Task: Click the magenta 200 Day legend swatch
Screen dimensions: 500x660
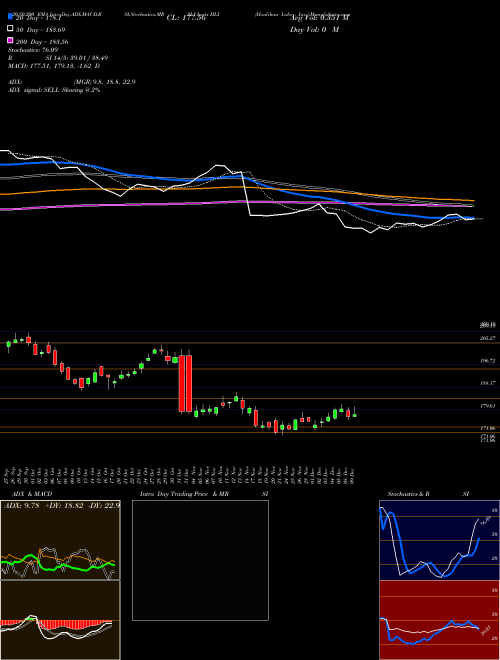Action: pos(10,40)
